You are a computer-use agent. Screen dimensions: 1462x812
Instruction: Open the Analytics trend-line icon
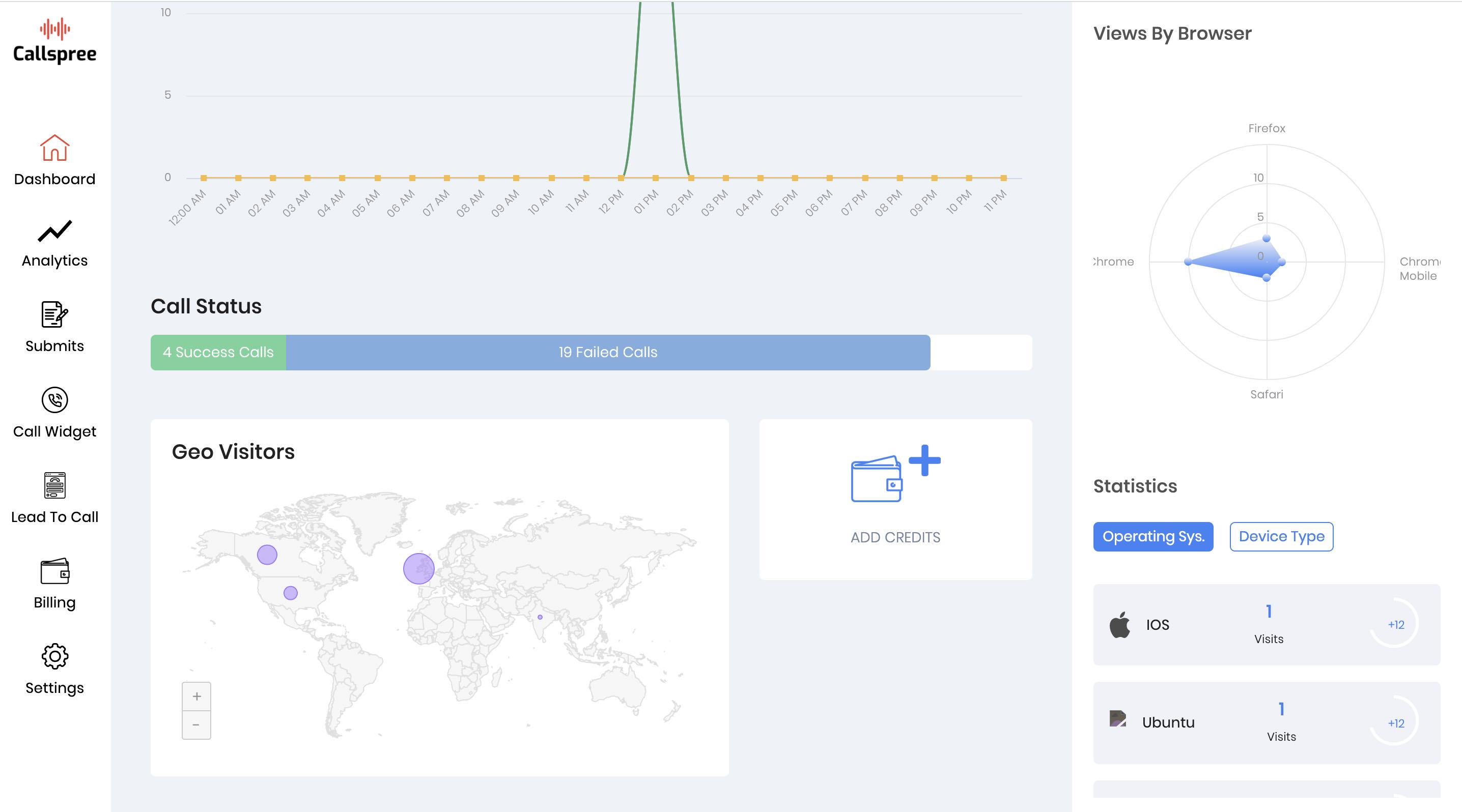click(54, 230)
